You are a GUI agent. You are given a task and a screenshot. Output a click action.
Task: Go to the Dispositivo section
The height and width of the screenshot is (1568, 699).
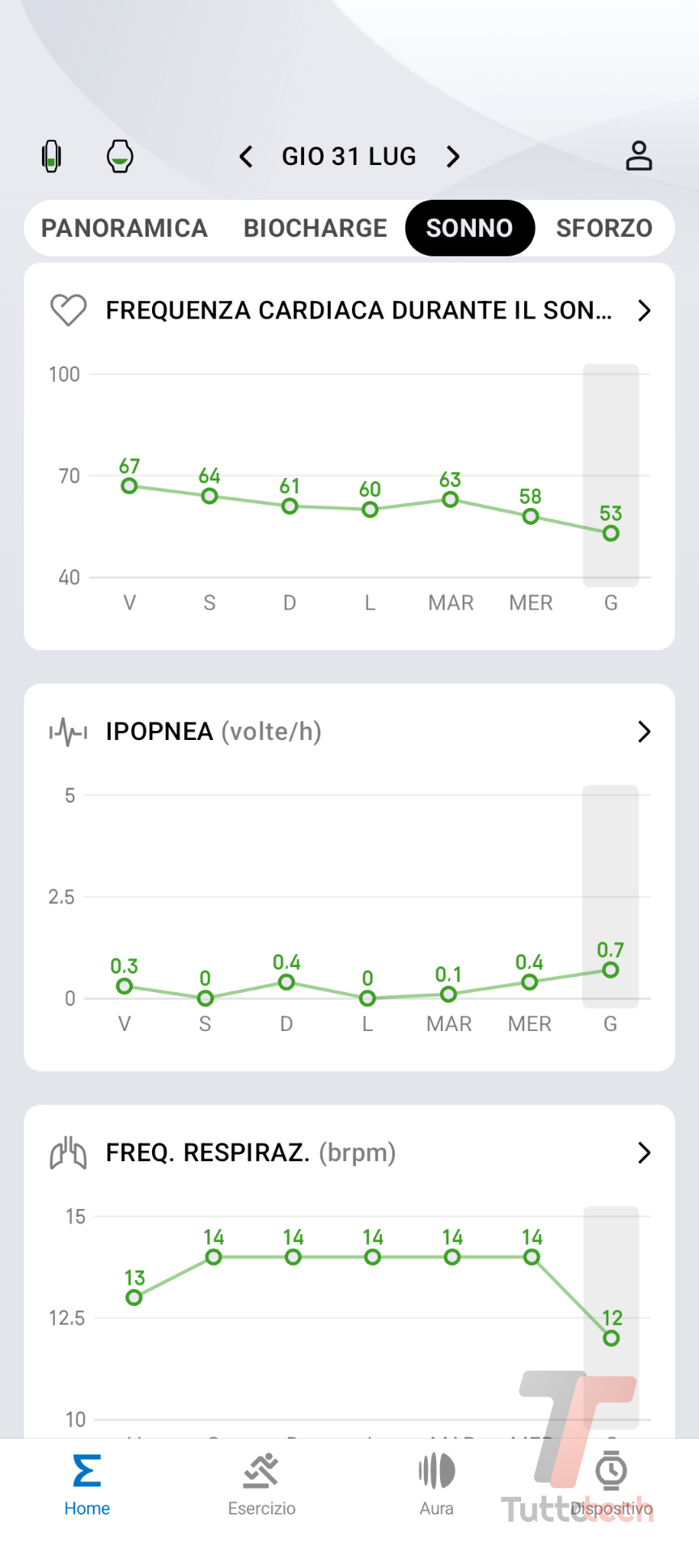[x=611, y=1485]
